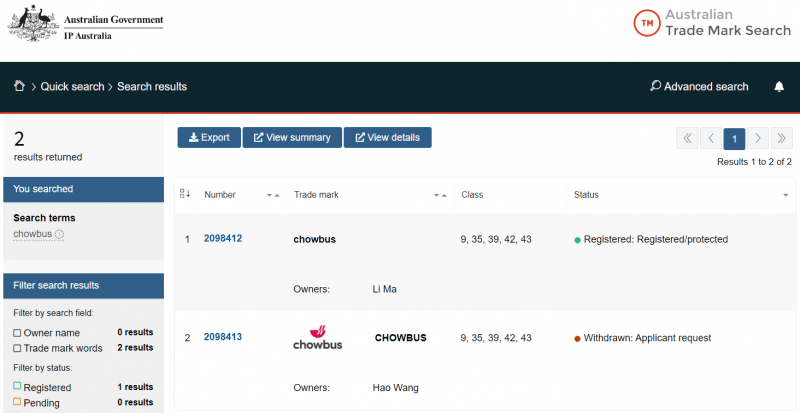Click owner name Li Ma

(x=384, y=289)
